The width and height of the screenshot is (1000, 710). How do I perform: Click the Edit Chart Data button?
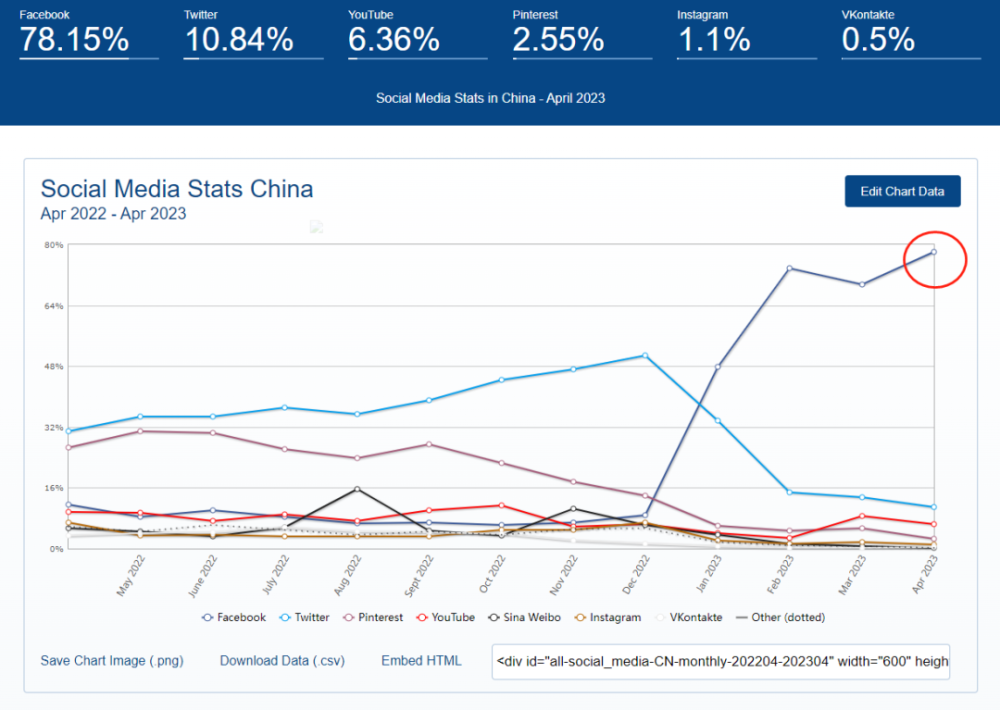click(x=902, y=191)
